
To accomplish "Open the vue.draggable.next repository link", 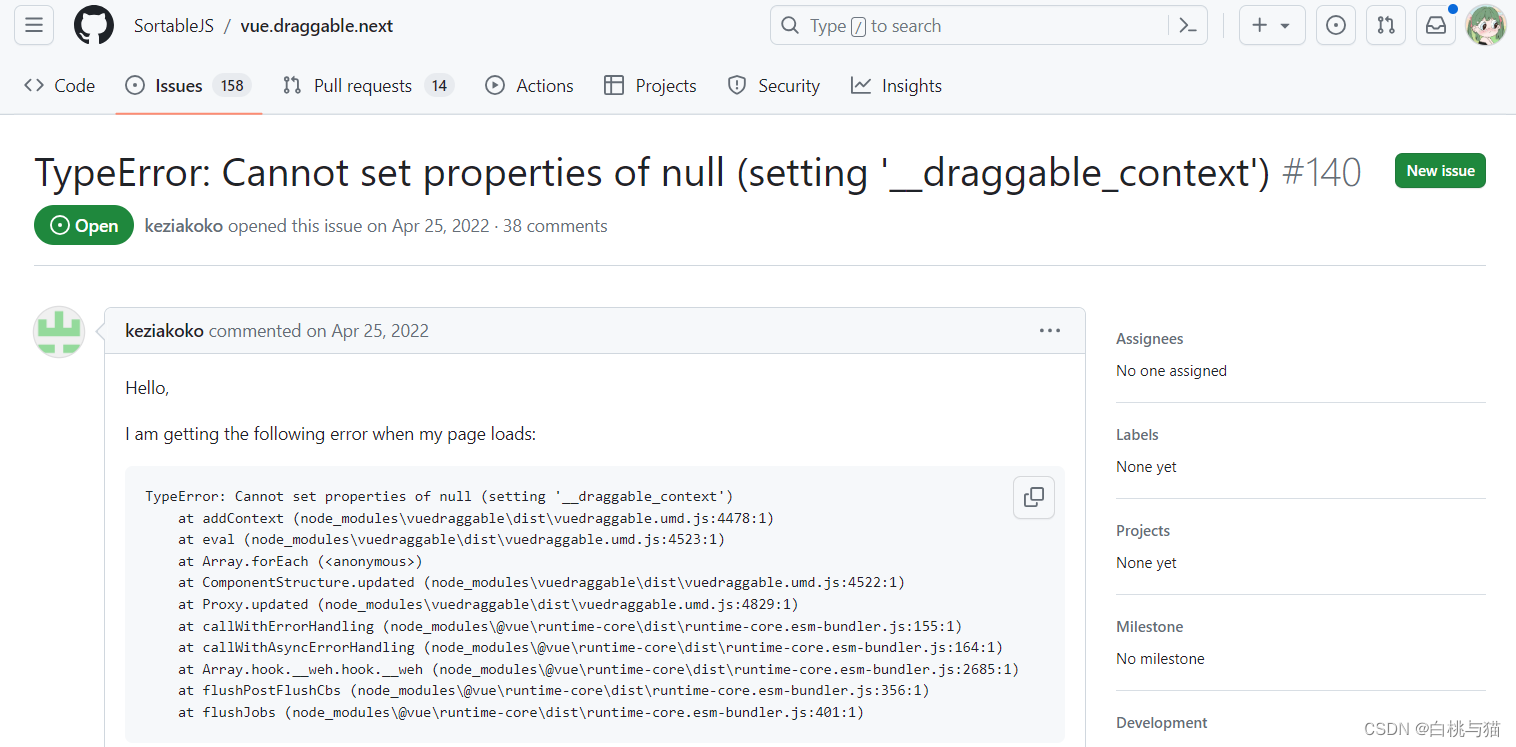I will click(317, 26).
